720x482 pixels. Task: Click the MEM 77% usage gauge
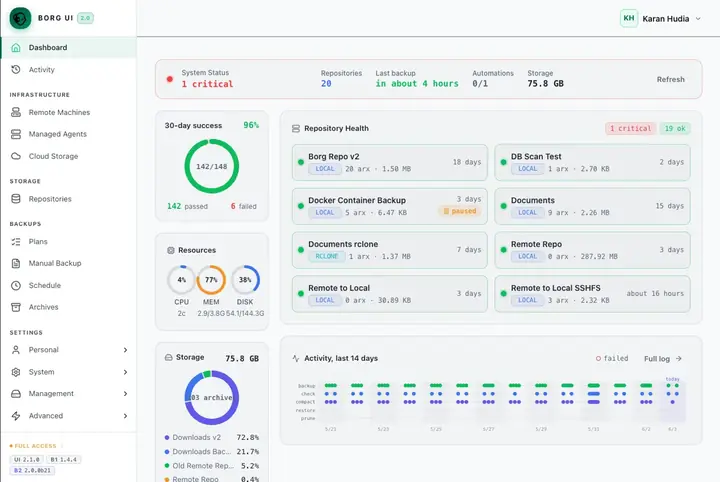(211, 280)
